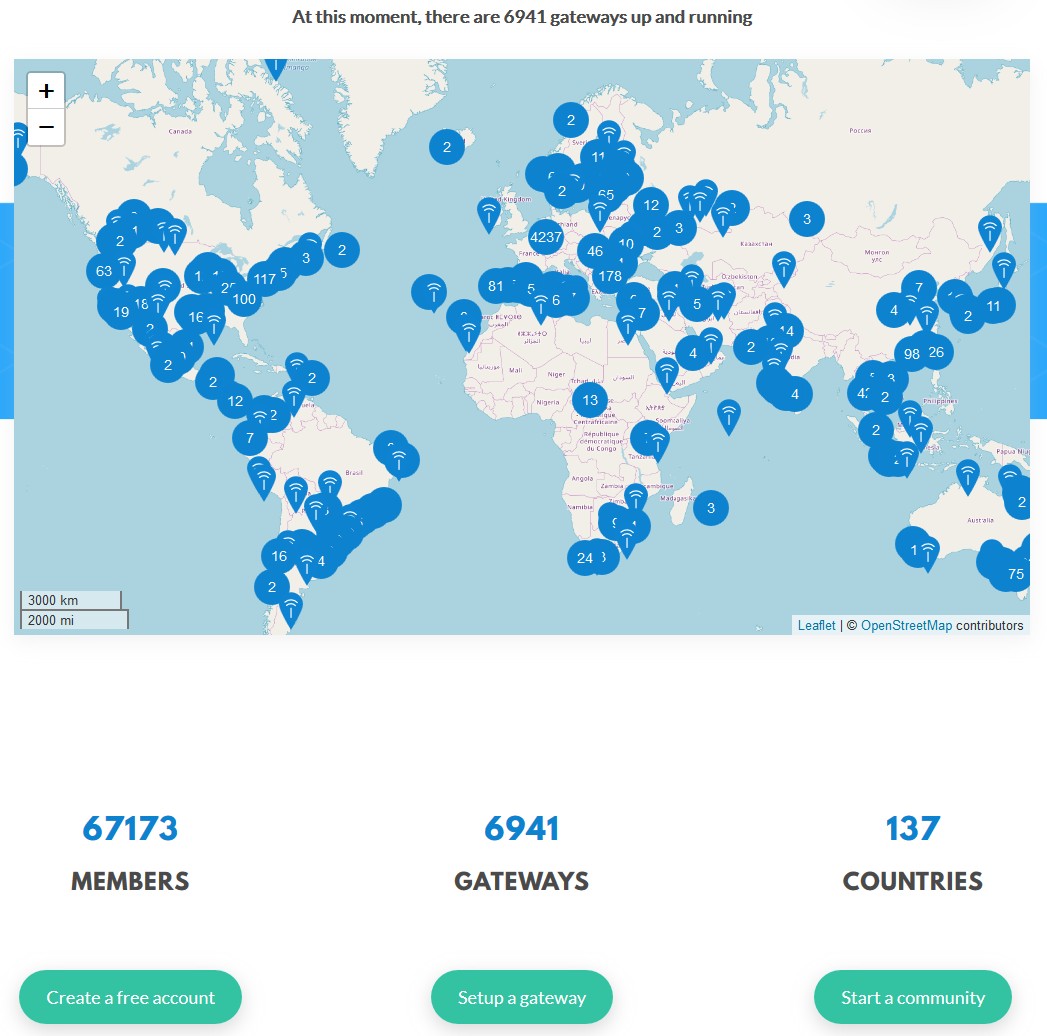Click the 75 cluster in eastern Australia
The image size is (1047, 1036).
pos(1015,573)
